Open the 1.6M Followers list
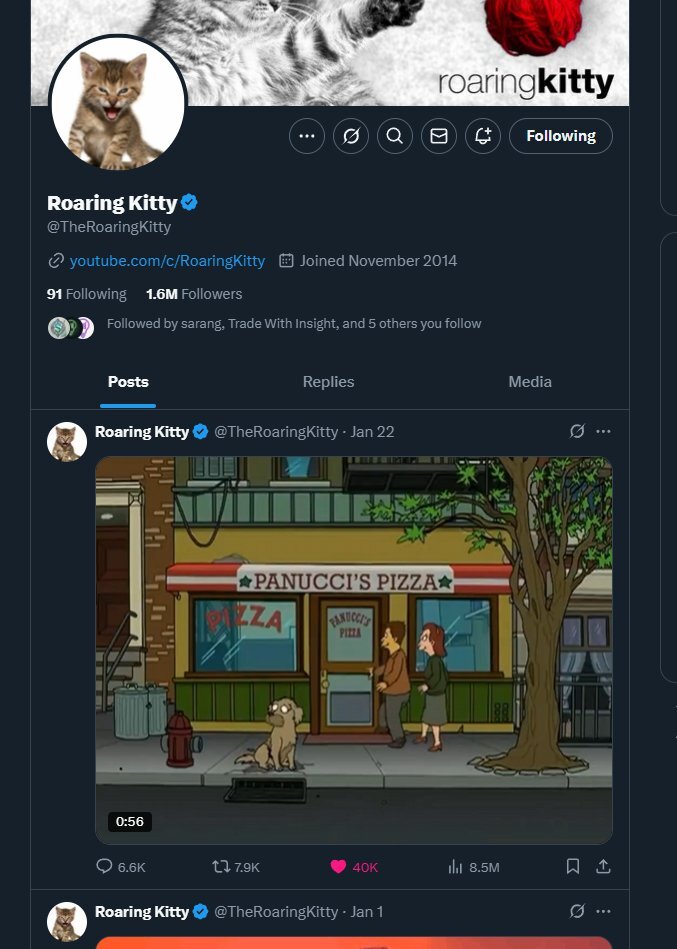This screenshot has height=949, width=677. tap(194, 294)
